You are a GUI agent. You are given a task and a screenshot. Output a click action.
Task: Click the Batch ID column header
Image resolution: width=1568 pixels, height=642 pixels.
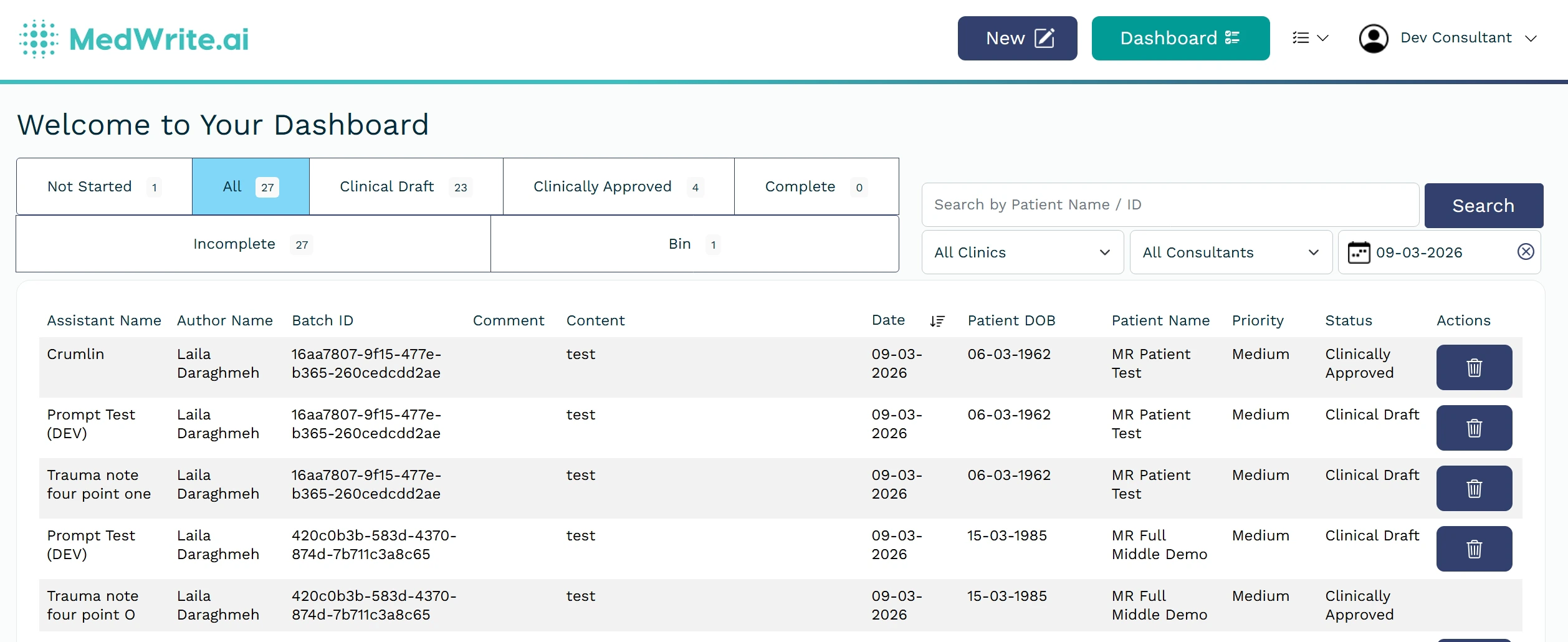322,320
